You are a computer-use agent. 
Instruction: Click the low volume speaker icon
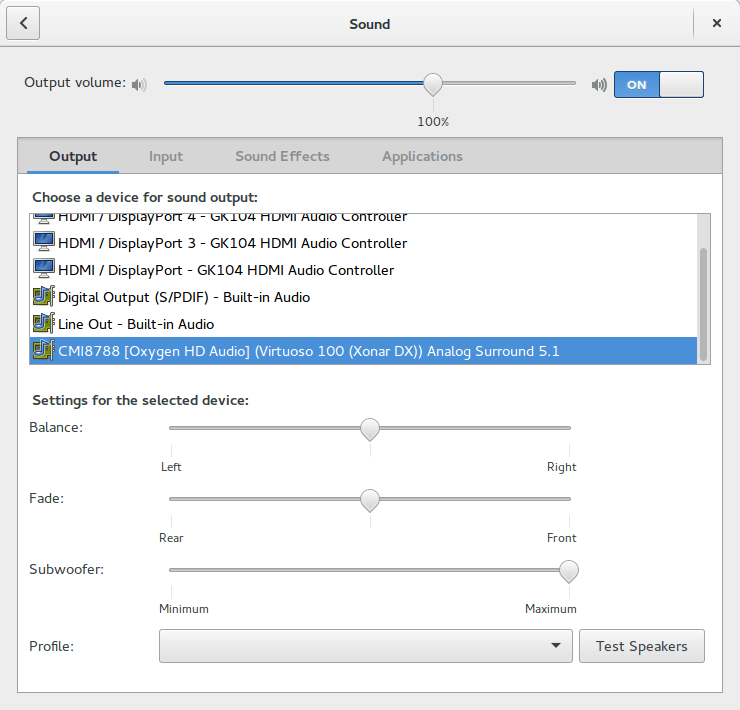pos(139,85)
